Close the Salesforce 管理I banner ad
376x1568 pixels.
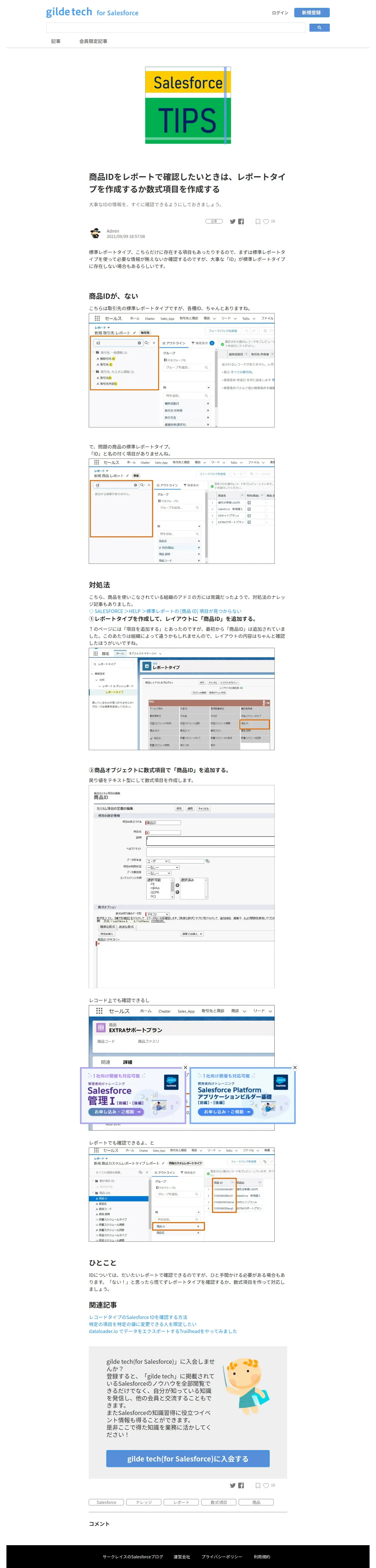[x=186, y=1068]
